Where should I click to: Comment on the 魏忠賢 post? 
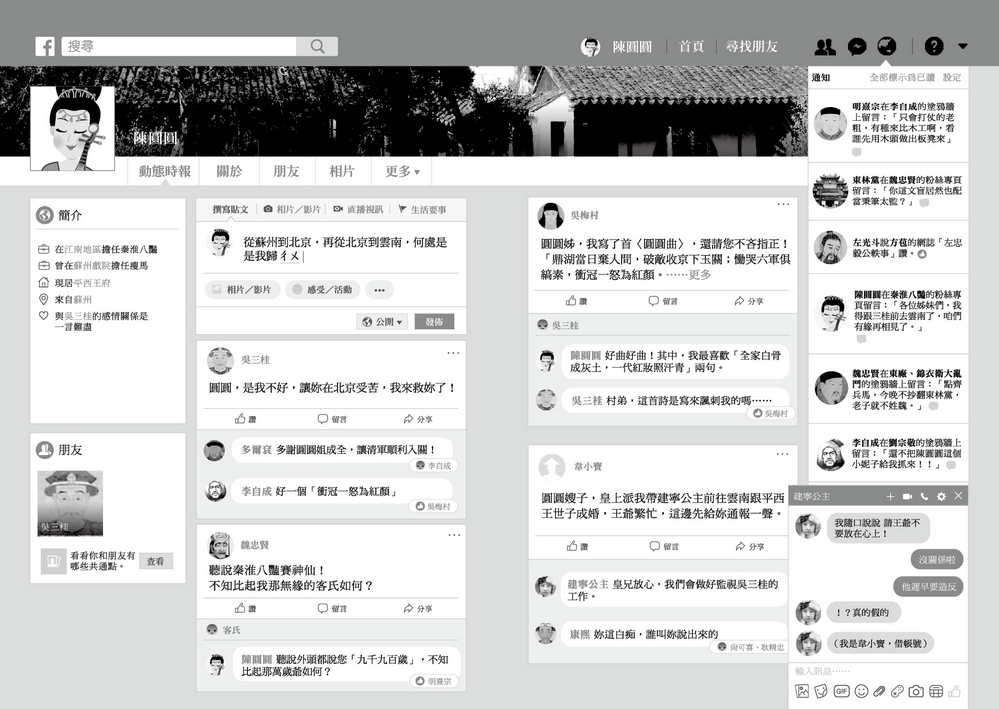coord(332,608)
